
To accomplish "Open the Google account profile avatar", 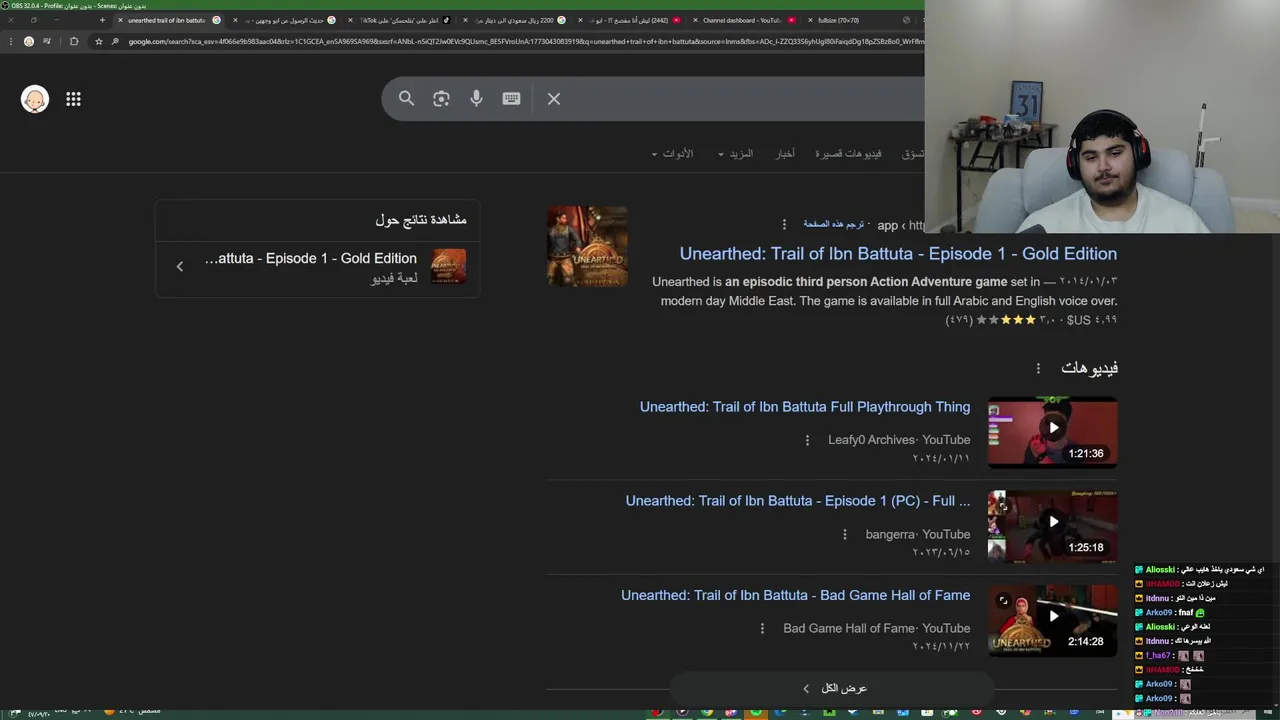I will [x=35, y=99].
